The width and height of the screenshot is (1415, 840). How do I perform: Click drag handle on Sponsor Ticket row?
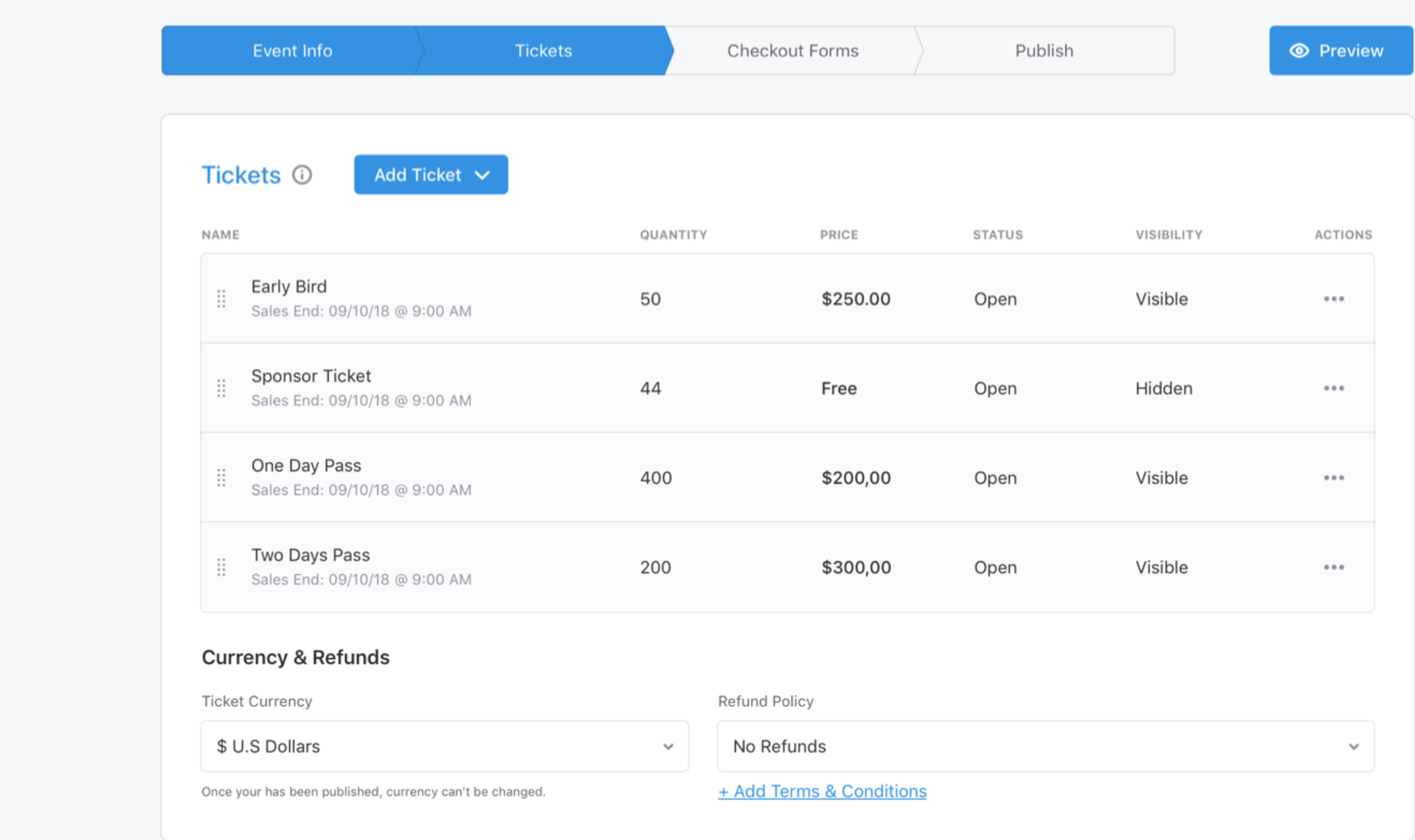[x=221, y=389]
